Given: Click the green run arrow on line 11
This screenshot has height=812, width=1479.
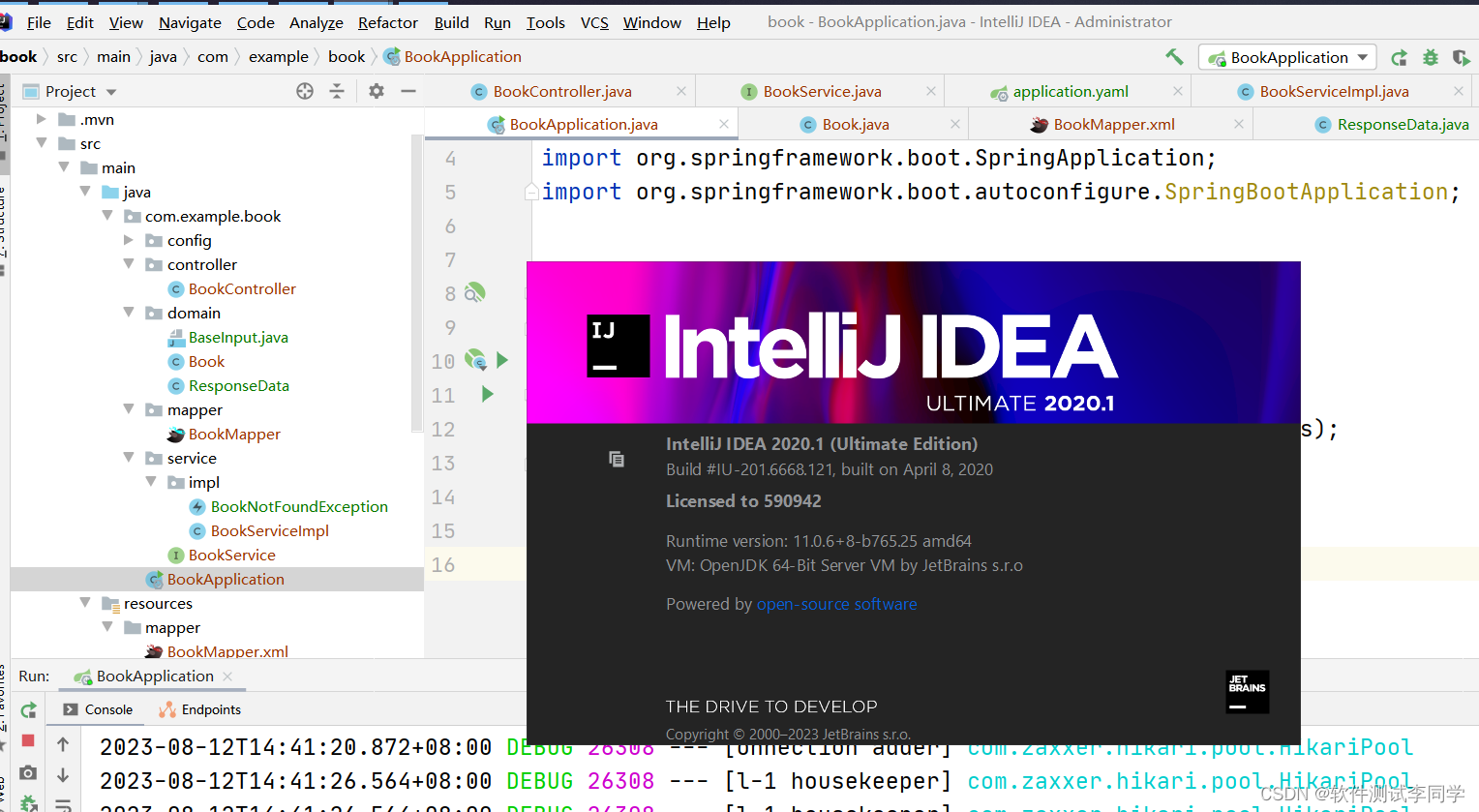Looking at the screenshot, I should (488, 394).
